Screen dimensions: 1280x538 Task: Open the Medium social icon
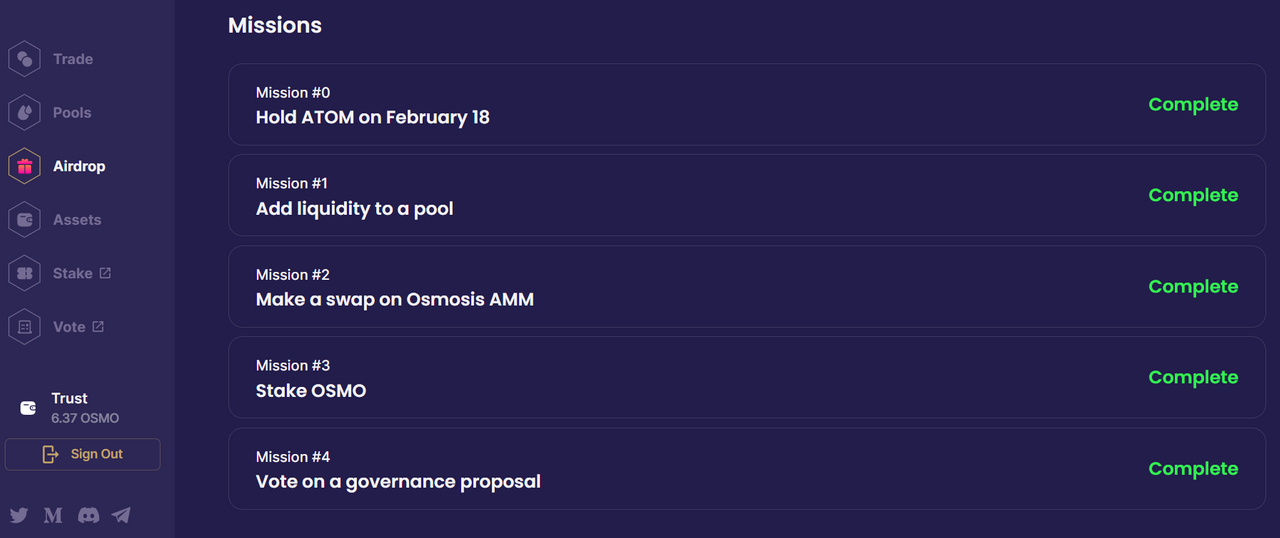click(53, 515)
